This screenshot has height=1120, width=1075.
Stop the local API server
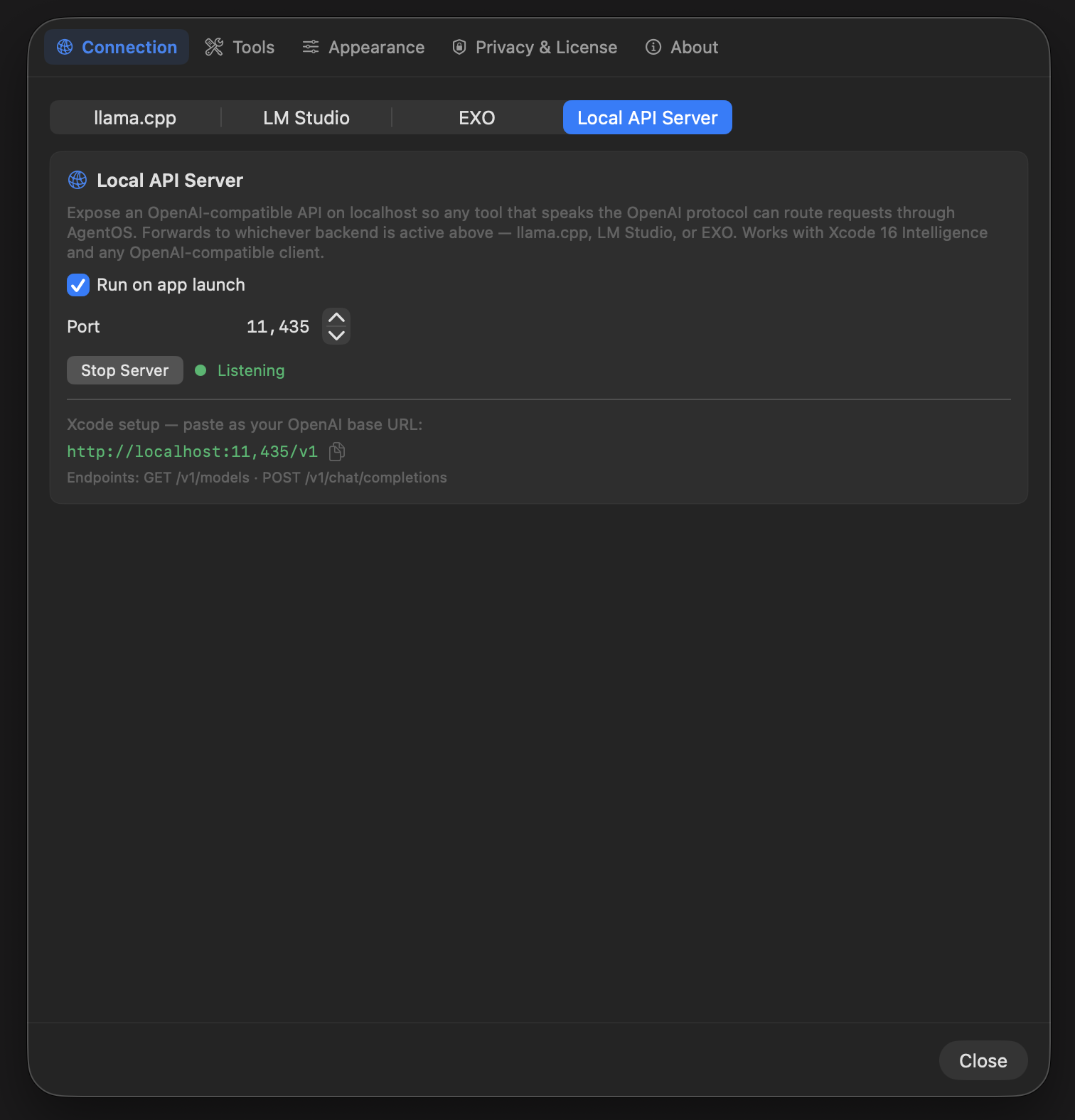pos(125,370)
